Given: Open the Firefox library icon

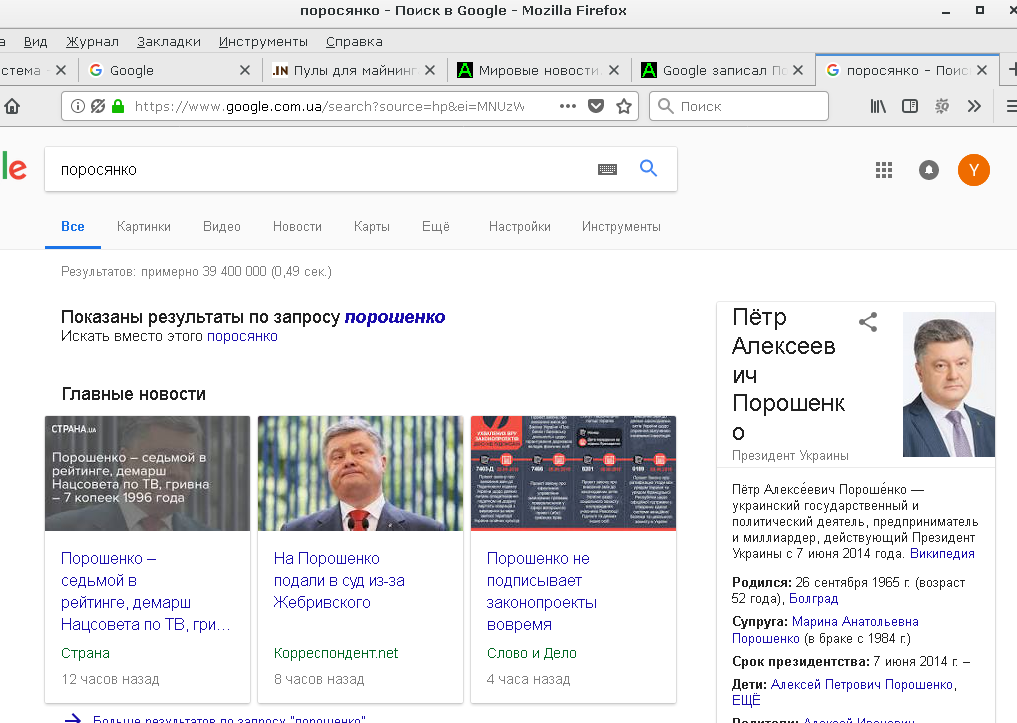Looking at the screenshot, I should pos(878,106).
